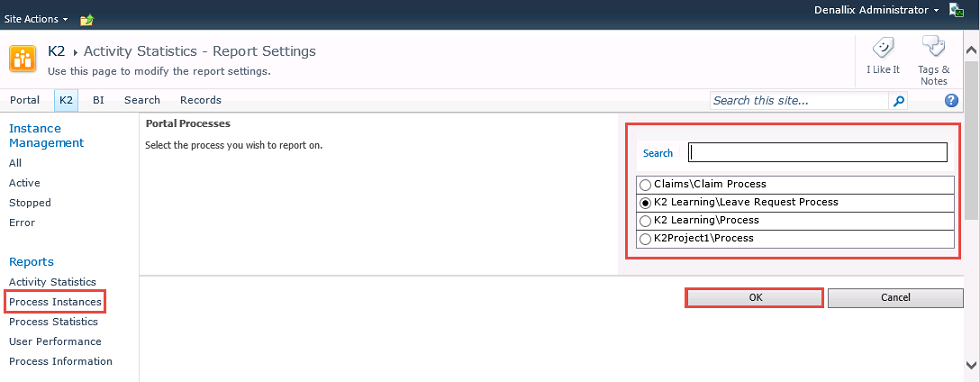980x382 pixels.
Task: Open the Navigate Up folder icon
Action: pyautogui.click(x=87, y=20)
